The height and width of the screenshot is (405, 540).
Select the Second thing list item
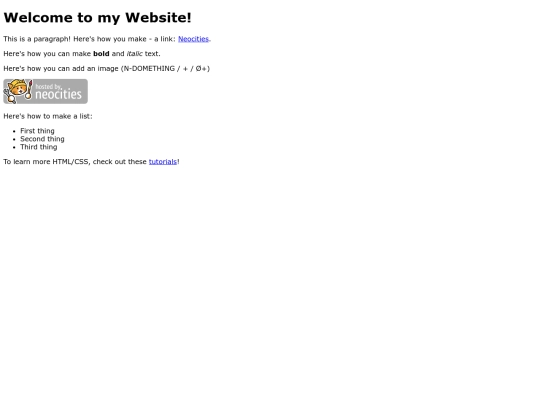[42, 139]
